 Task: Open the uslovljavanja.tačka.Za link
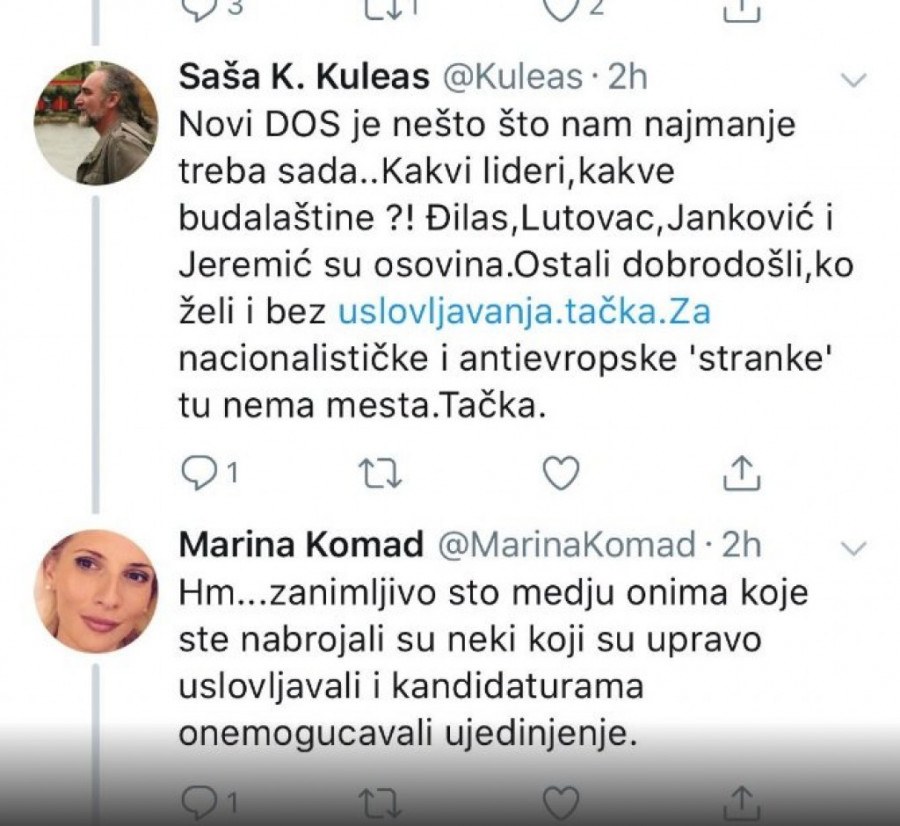[524, 312]
